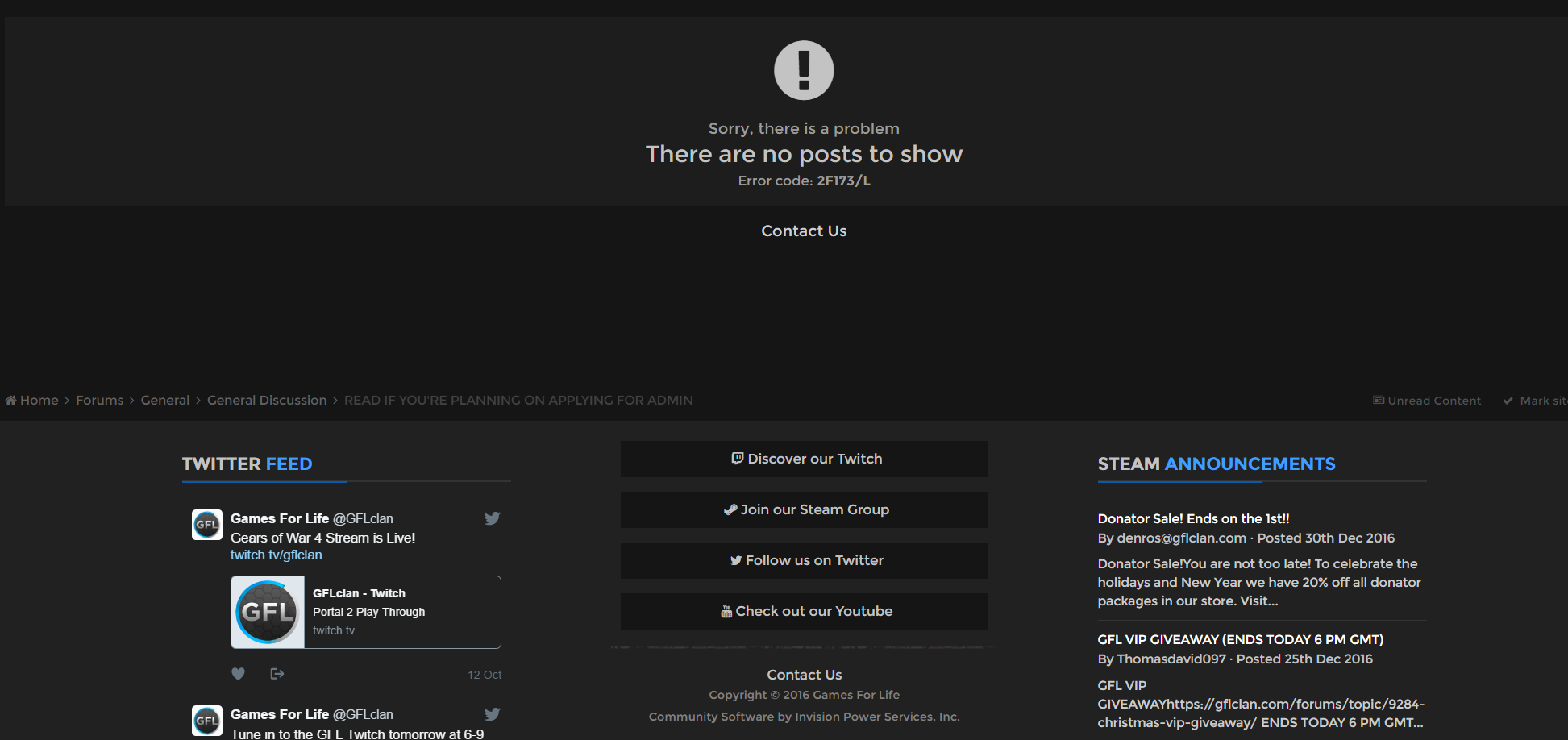This screenshot has width=1568, height=740.
Task: Click the footer Contact Us above the copyright
Action: pyautogui.click(x=805, y=675)
